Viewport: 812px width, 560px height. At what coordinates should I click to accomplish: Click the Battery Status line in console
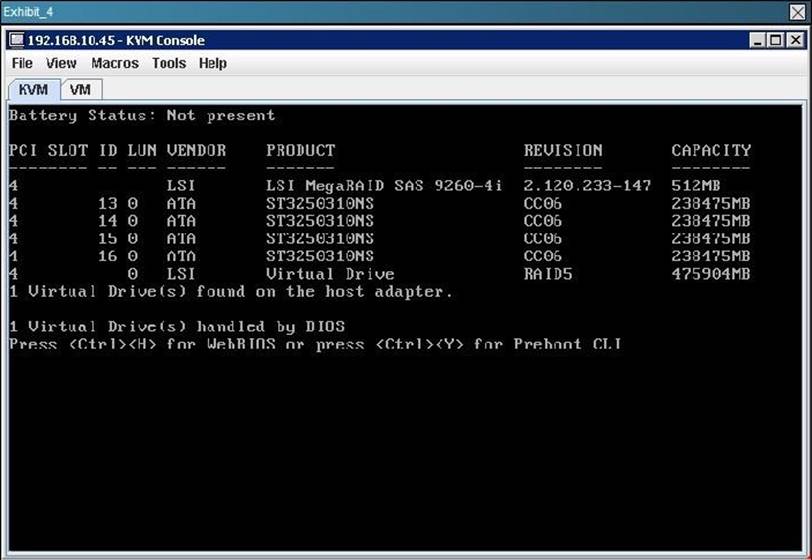142,115
